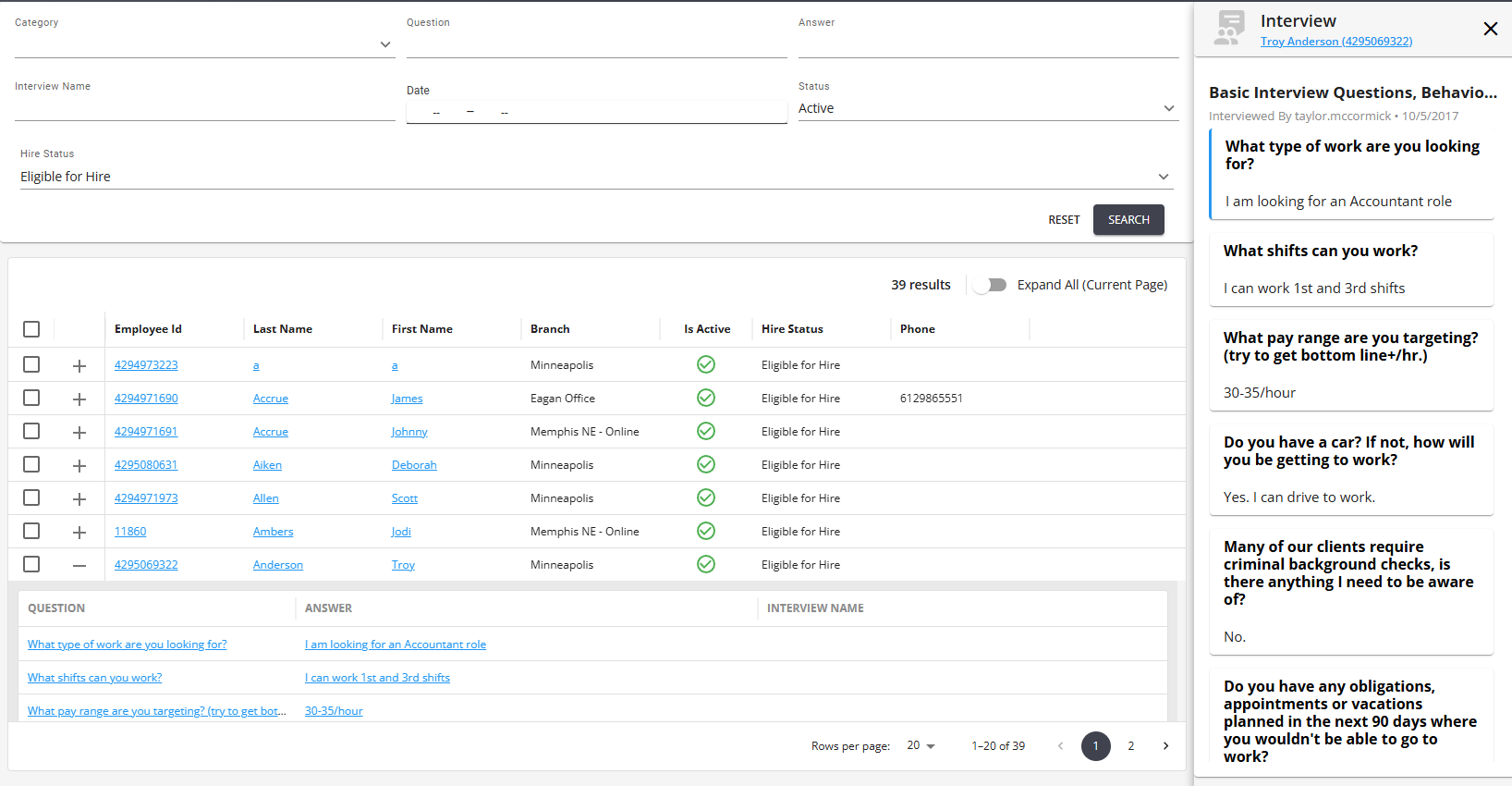
Task: Open 'I am looking for an Accountant role' answer link
Action: (x=396, y=645)
